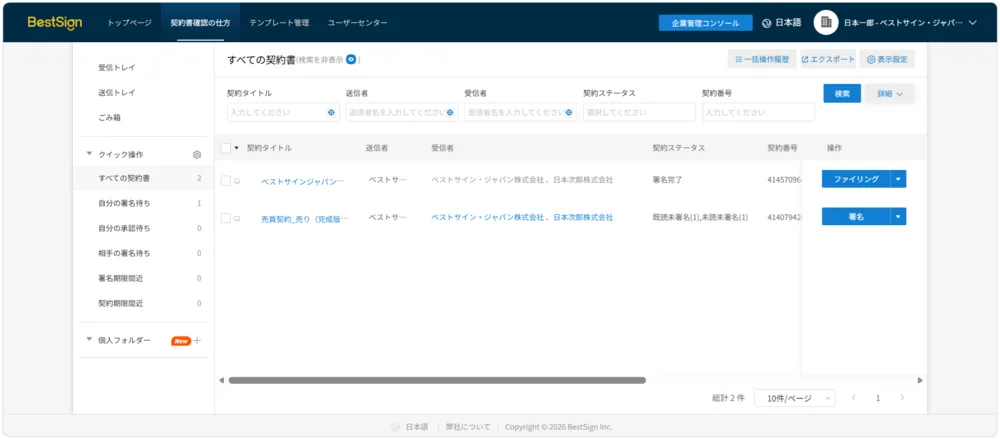Image resolution: width=1000 pixels, height=439 pixels.
Task: Click the 検索 search button
Action: point(842,94)
